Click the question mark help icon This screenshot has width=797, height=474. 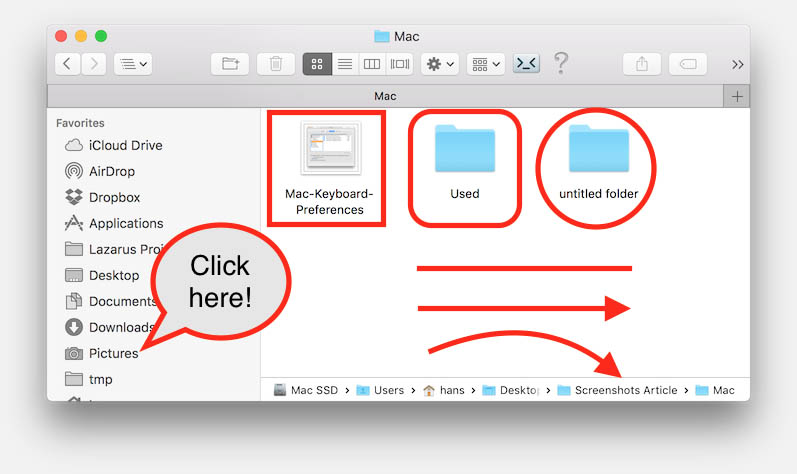click(x=561, y=64)
